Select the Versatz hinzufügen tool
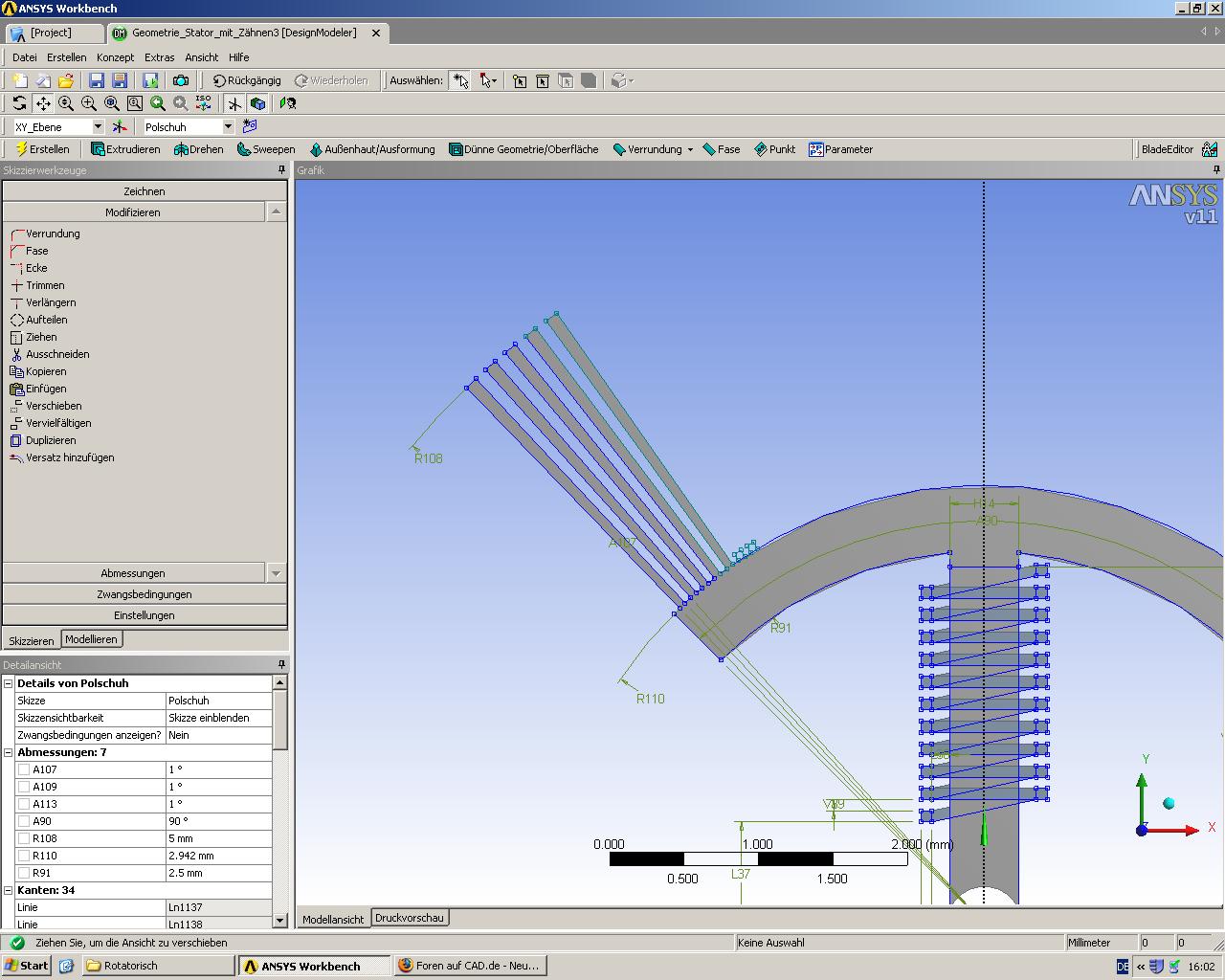The height and width of the screenshot is (980, 1225). 62,457
